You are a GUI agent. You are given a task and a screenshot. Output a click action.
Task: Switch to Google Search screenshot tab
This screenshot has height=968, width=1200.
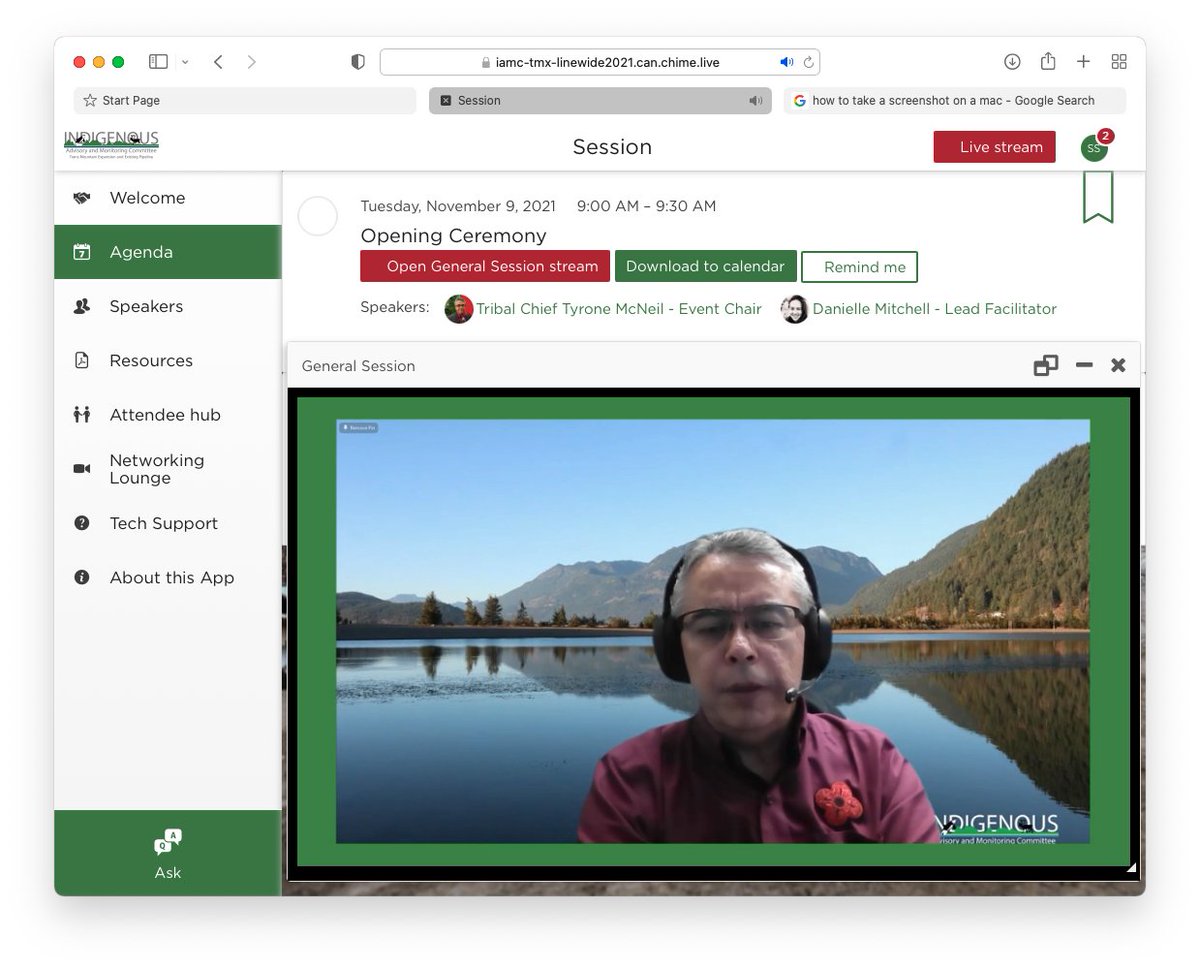tap(954, 100)
